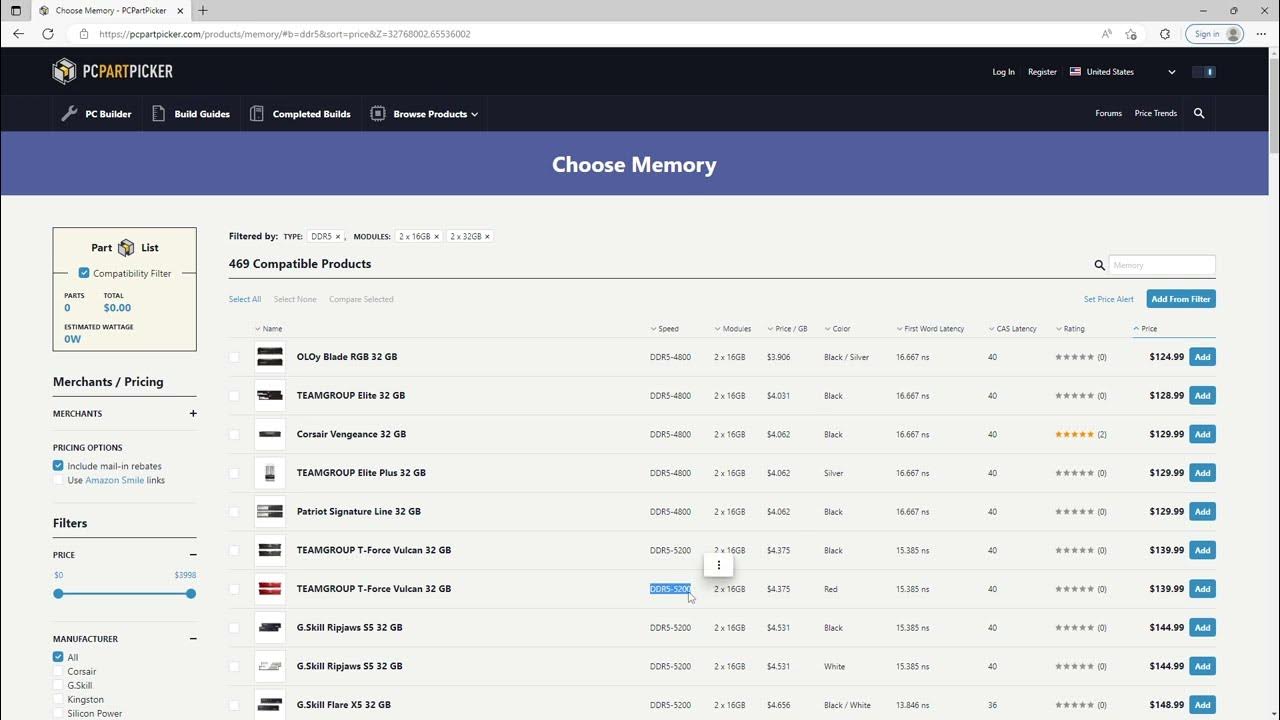
Task: Open Corsair Vengeance 32 GB thumbnail
Action: point(270,434)
